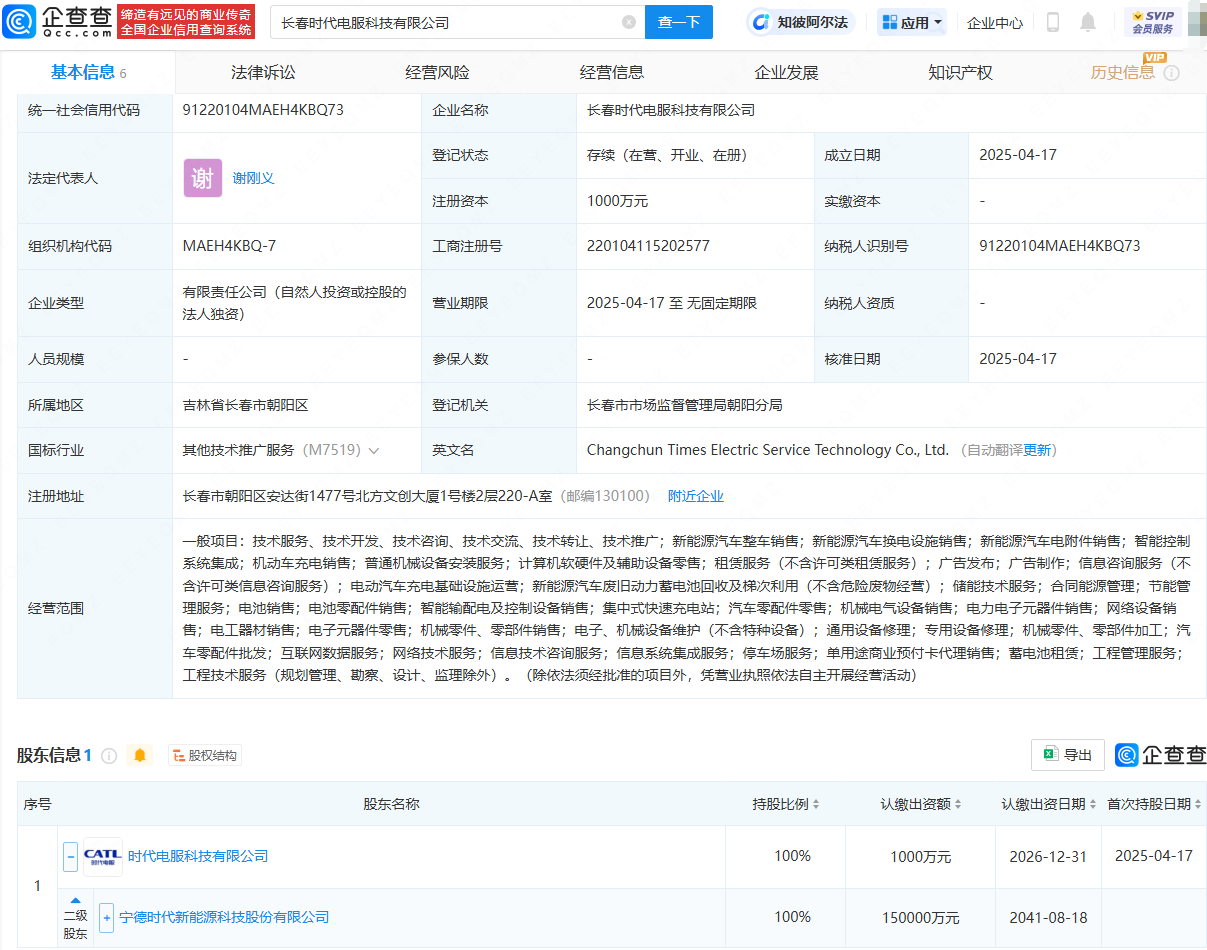The width and height of the screenshot is (1207, 950).
Task: Click the 150000万元 capital cell
Action: point(920,917)
